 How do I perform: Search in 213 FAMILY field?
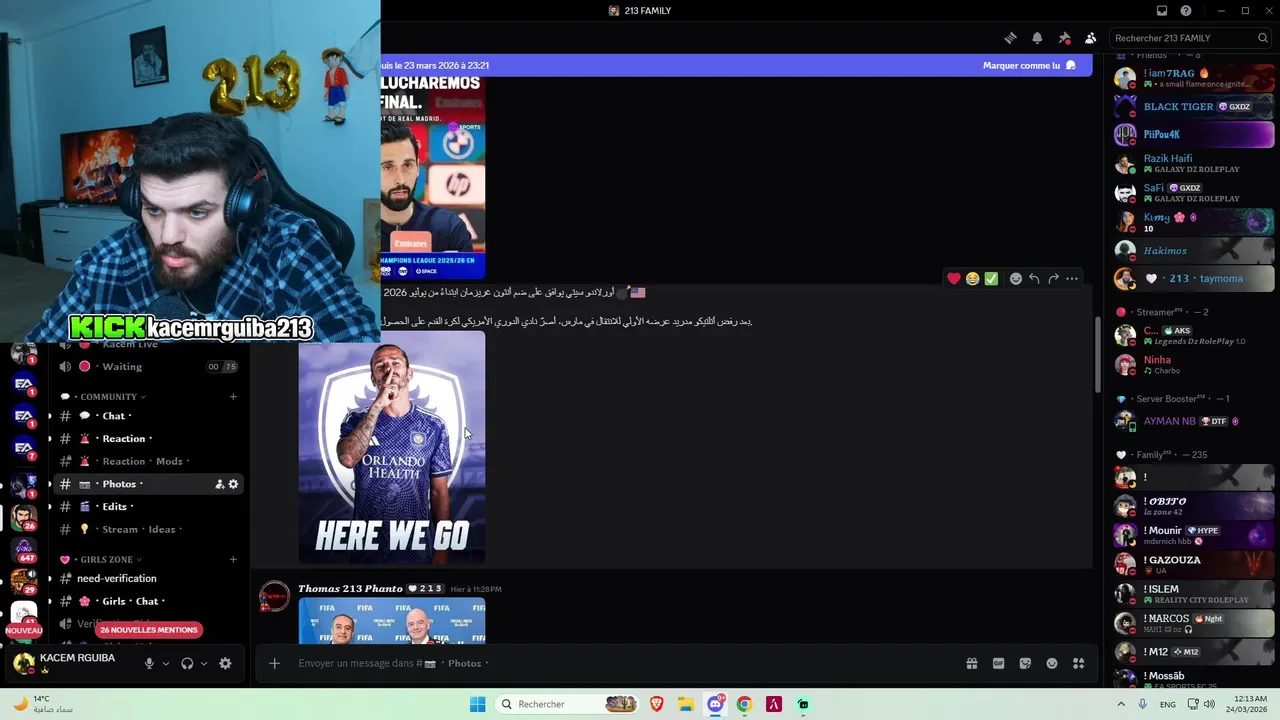tap(1191, 38)
